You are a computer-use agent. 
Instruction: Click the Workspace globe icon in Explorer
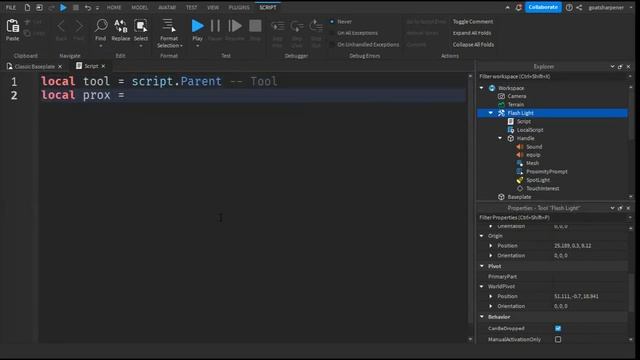pos(492,88)
